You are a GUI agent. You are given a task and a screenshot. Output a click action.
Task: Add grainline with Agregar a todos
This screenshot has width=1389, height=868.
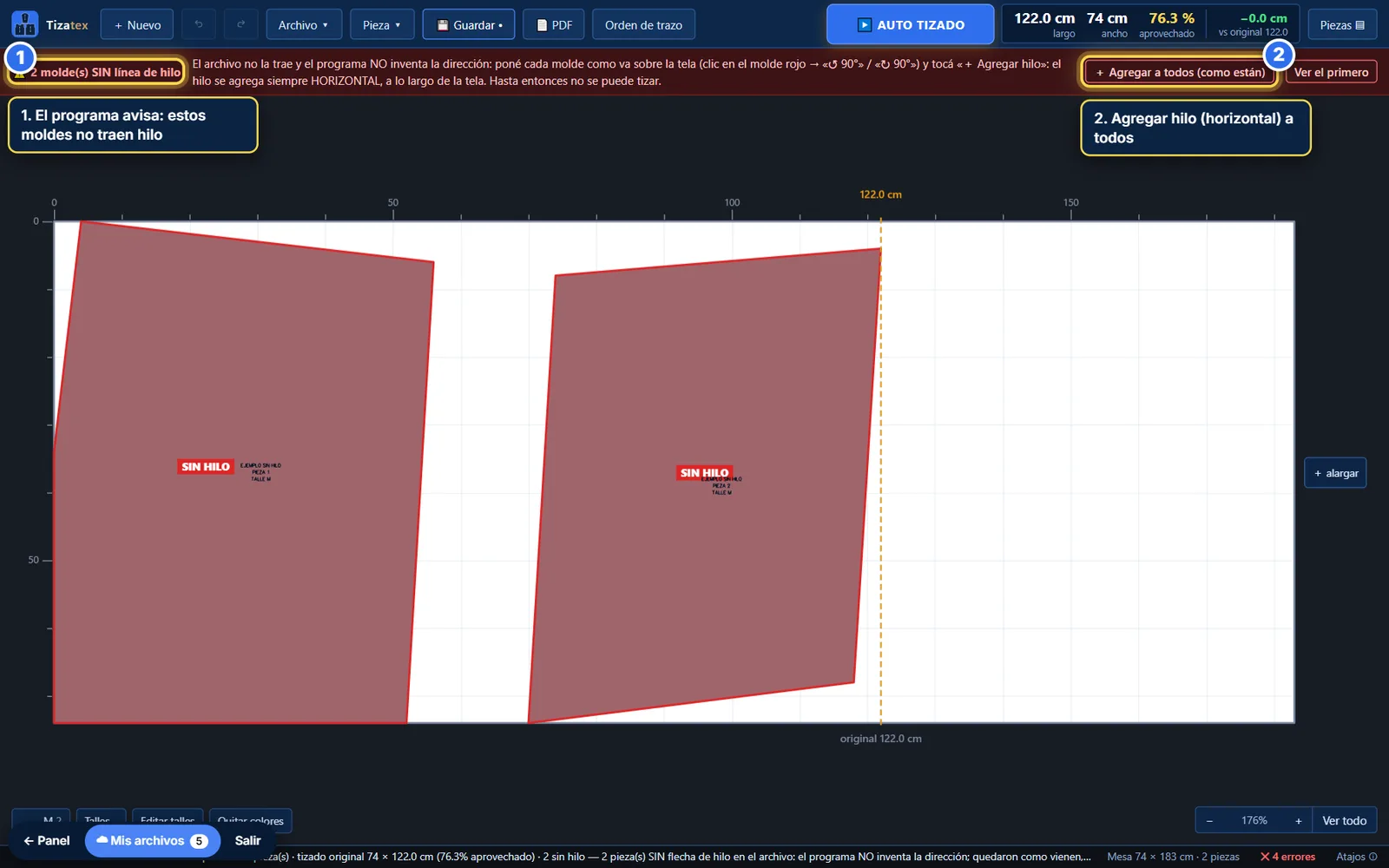1180,72
